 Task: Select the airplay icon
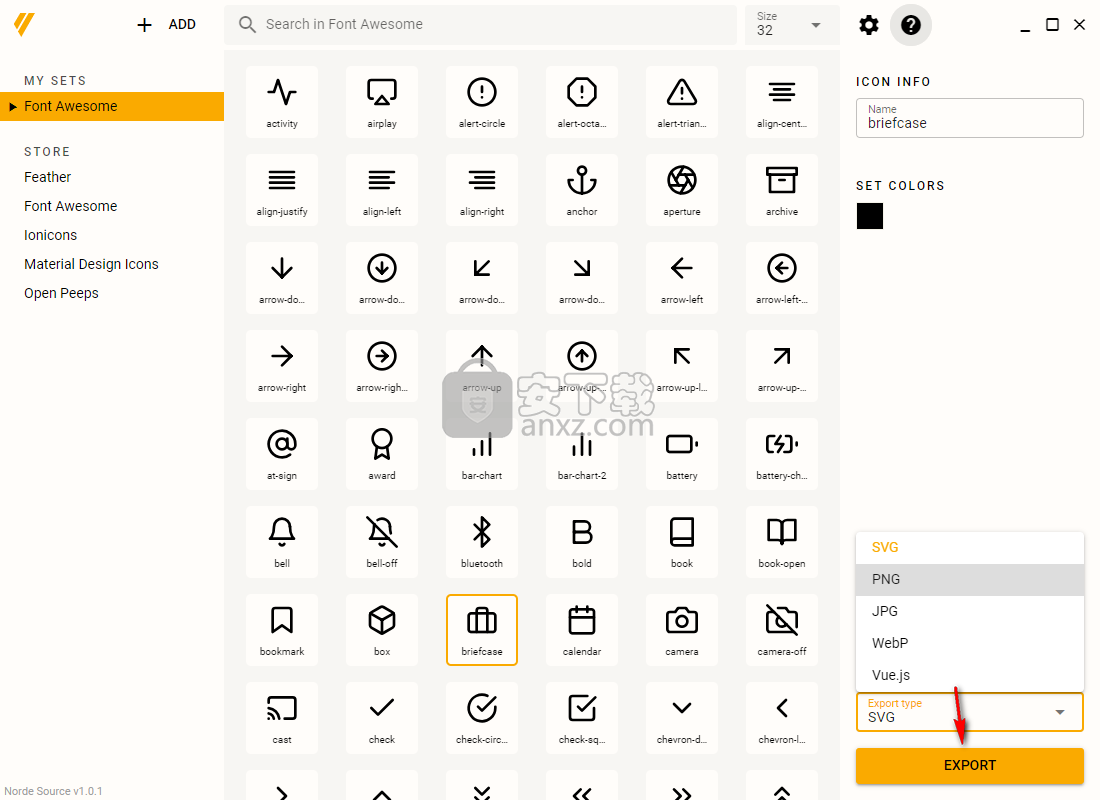click(382, 102)
